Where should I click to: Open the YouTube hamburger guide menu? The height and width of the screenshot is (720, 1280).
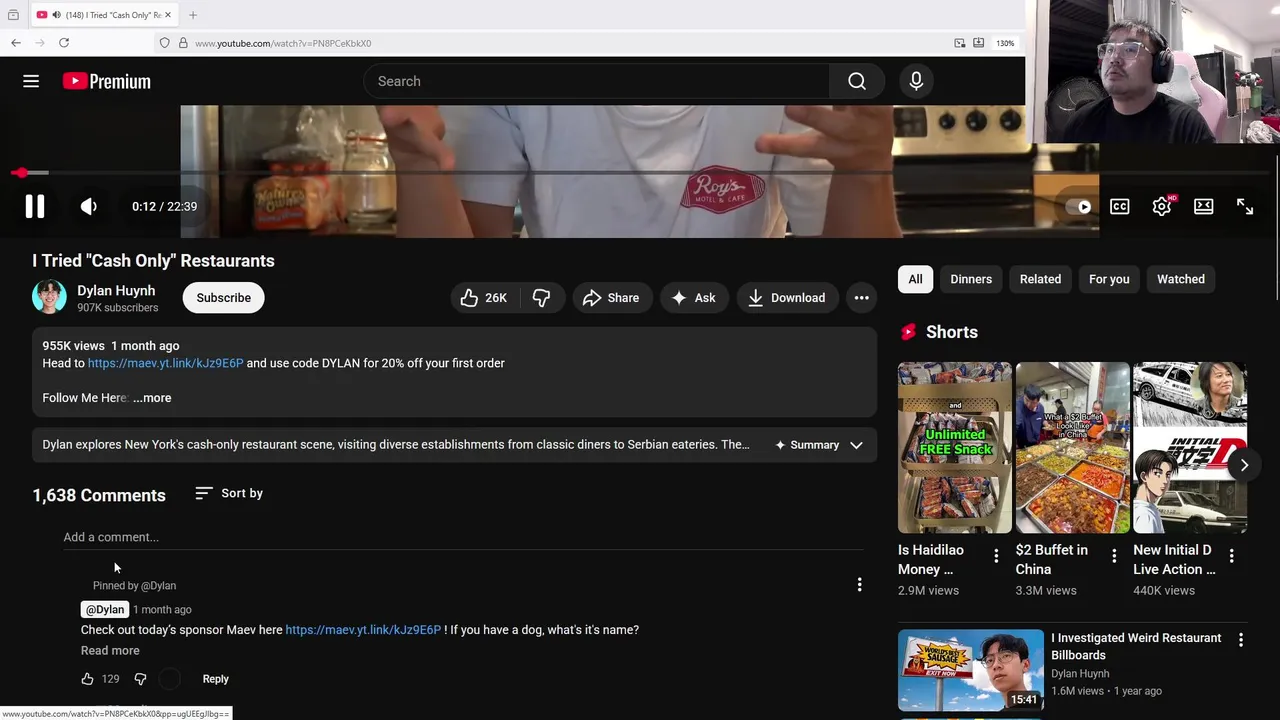(x=31, y=81)
